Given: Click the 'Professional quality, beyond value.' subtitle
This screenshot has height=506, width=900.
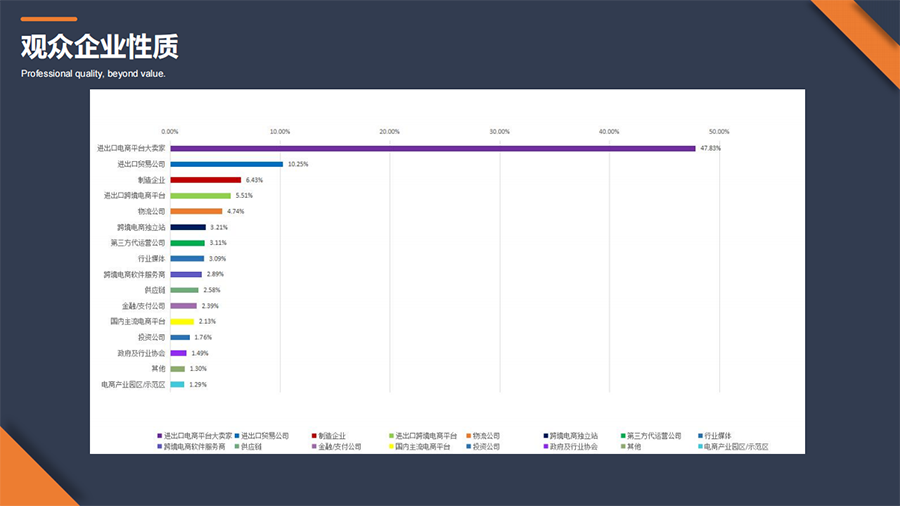Looking at the screenshot, I should point(93,74).
